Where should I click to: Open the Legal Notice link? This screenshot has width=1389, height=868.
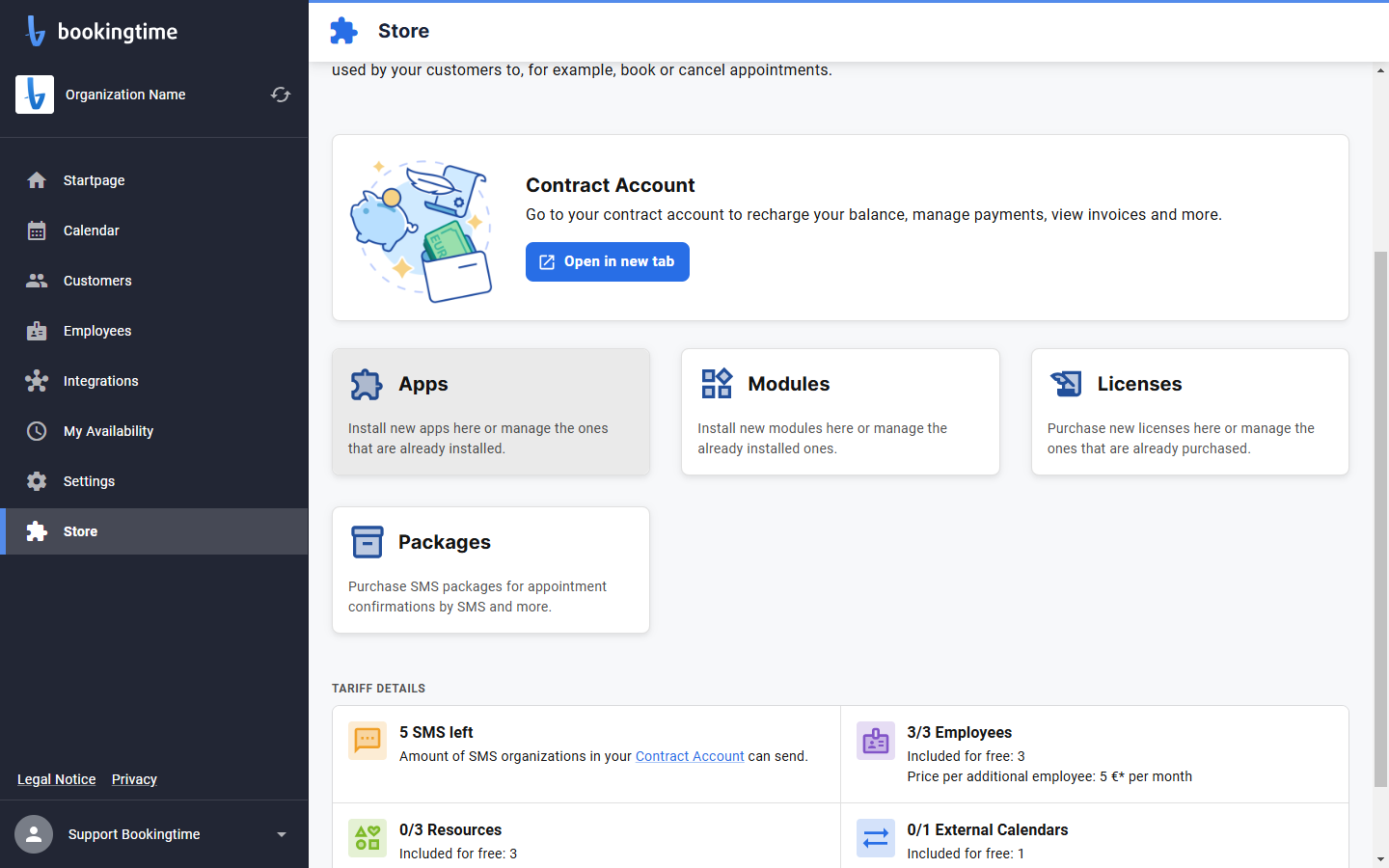pyautogui.click(x=57, y=779)
